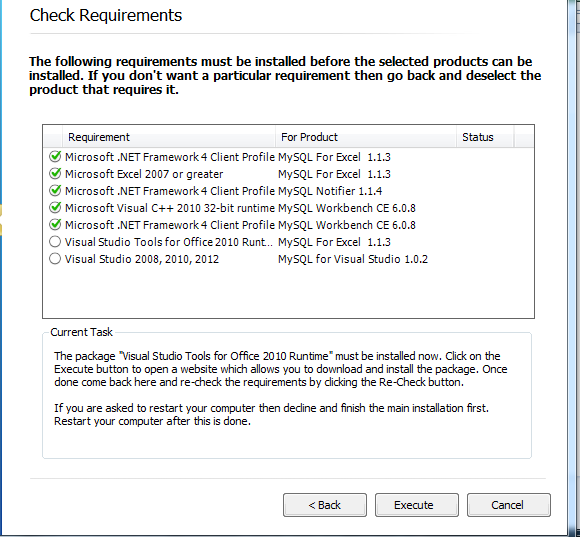580x537 pixels.
Task: Click the Execute button
Action: 417,505
